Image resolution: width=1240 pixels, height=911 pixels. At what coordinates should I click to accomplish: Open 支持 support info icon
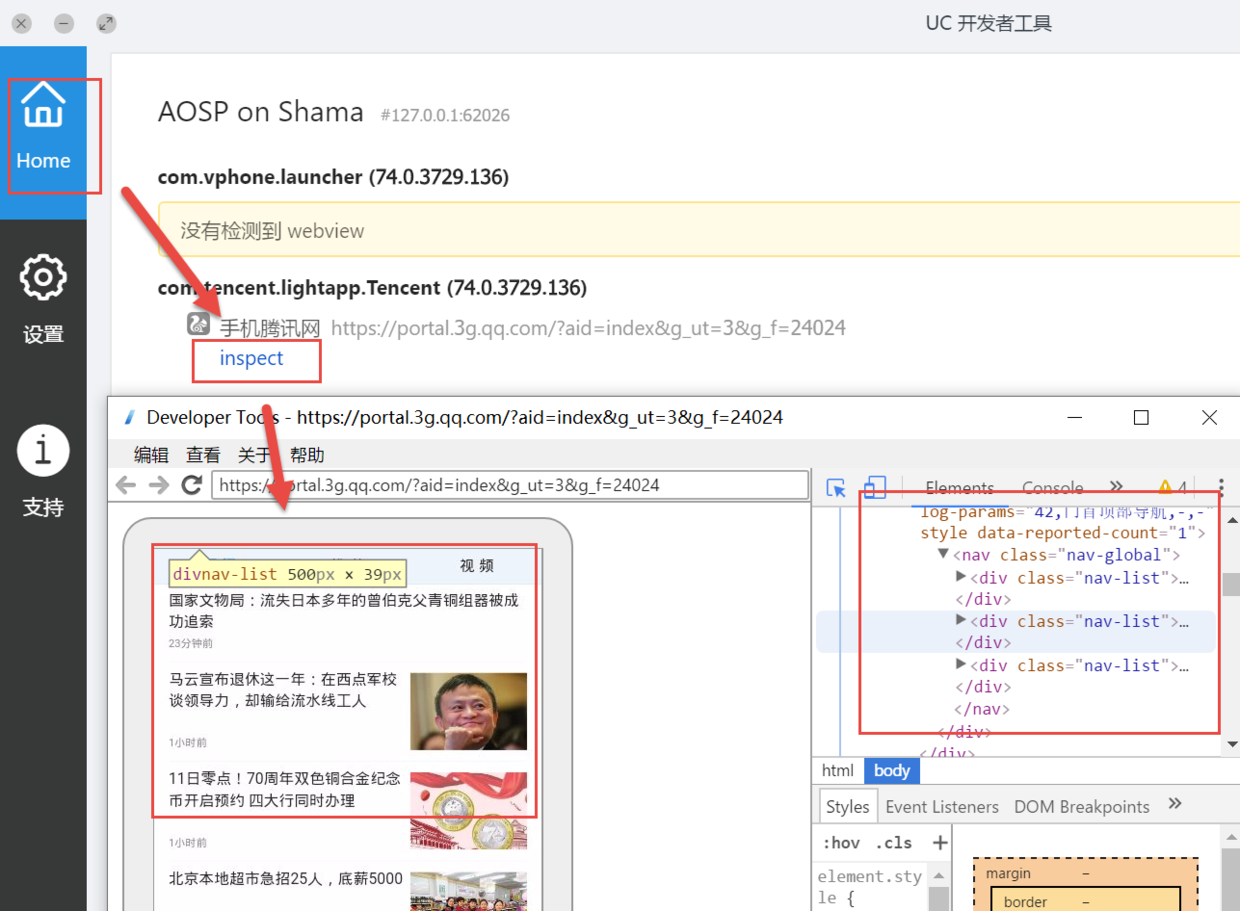(43, 451)
